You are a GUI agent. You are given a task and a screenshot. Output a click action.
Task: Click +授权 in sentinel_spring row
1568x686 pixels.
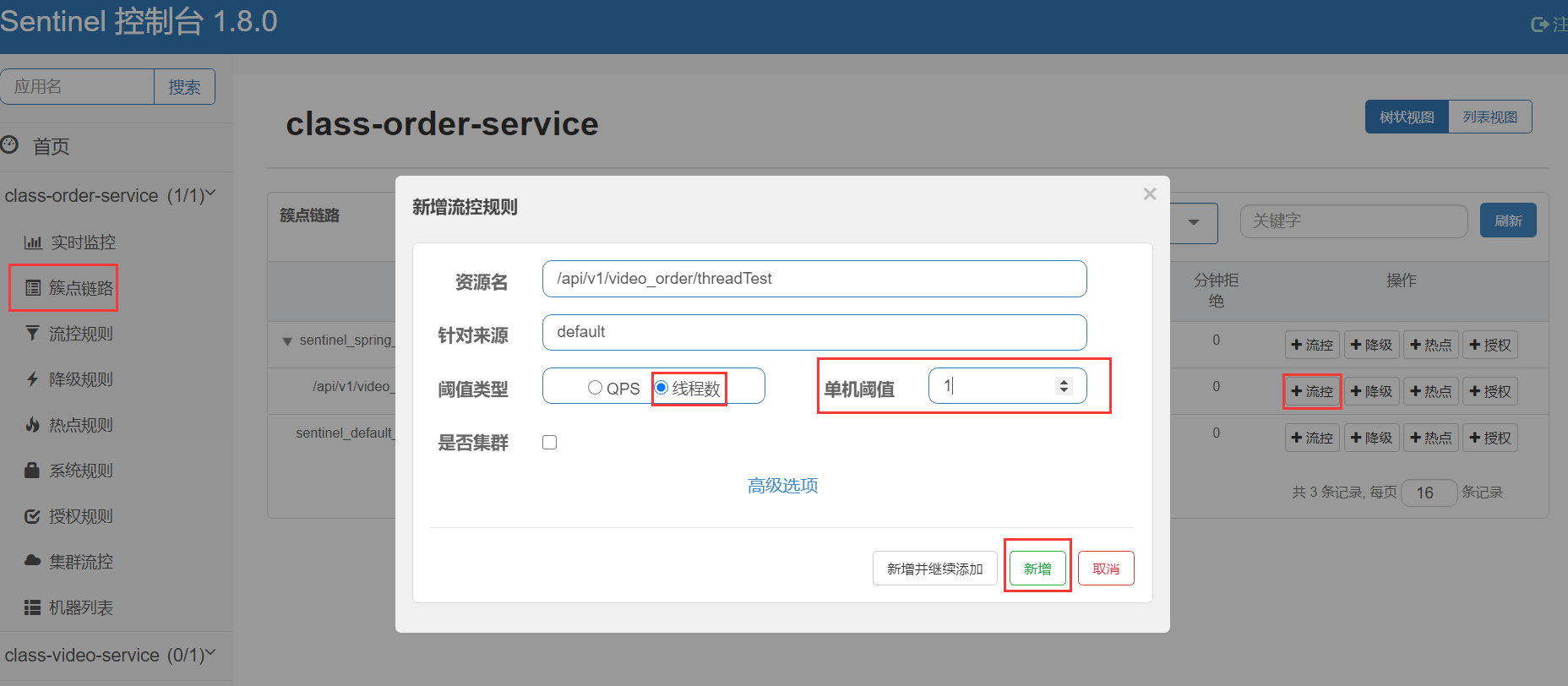(1489, 345)
